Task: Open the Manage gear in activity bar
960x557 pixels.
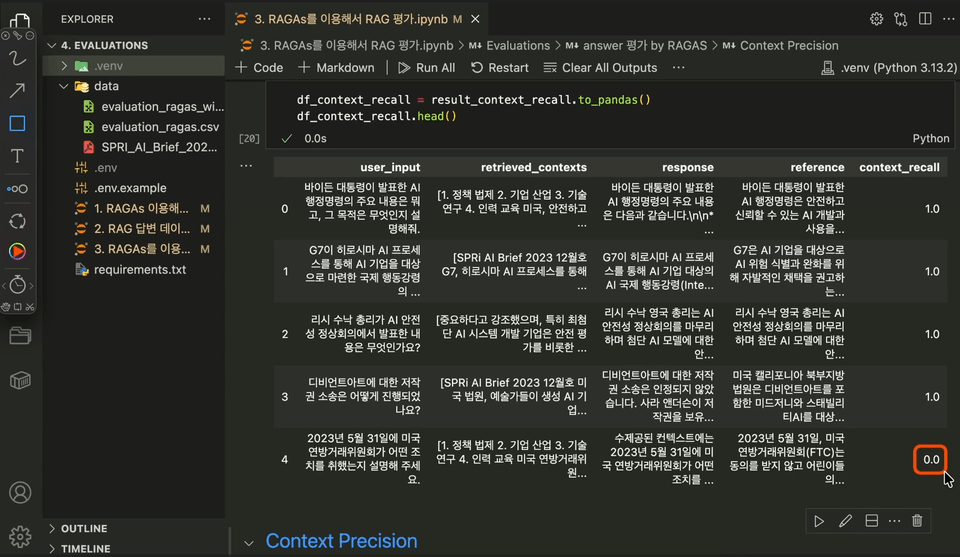Action: (20, 537)
